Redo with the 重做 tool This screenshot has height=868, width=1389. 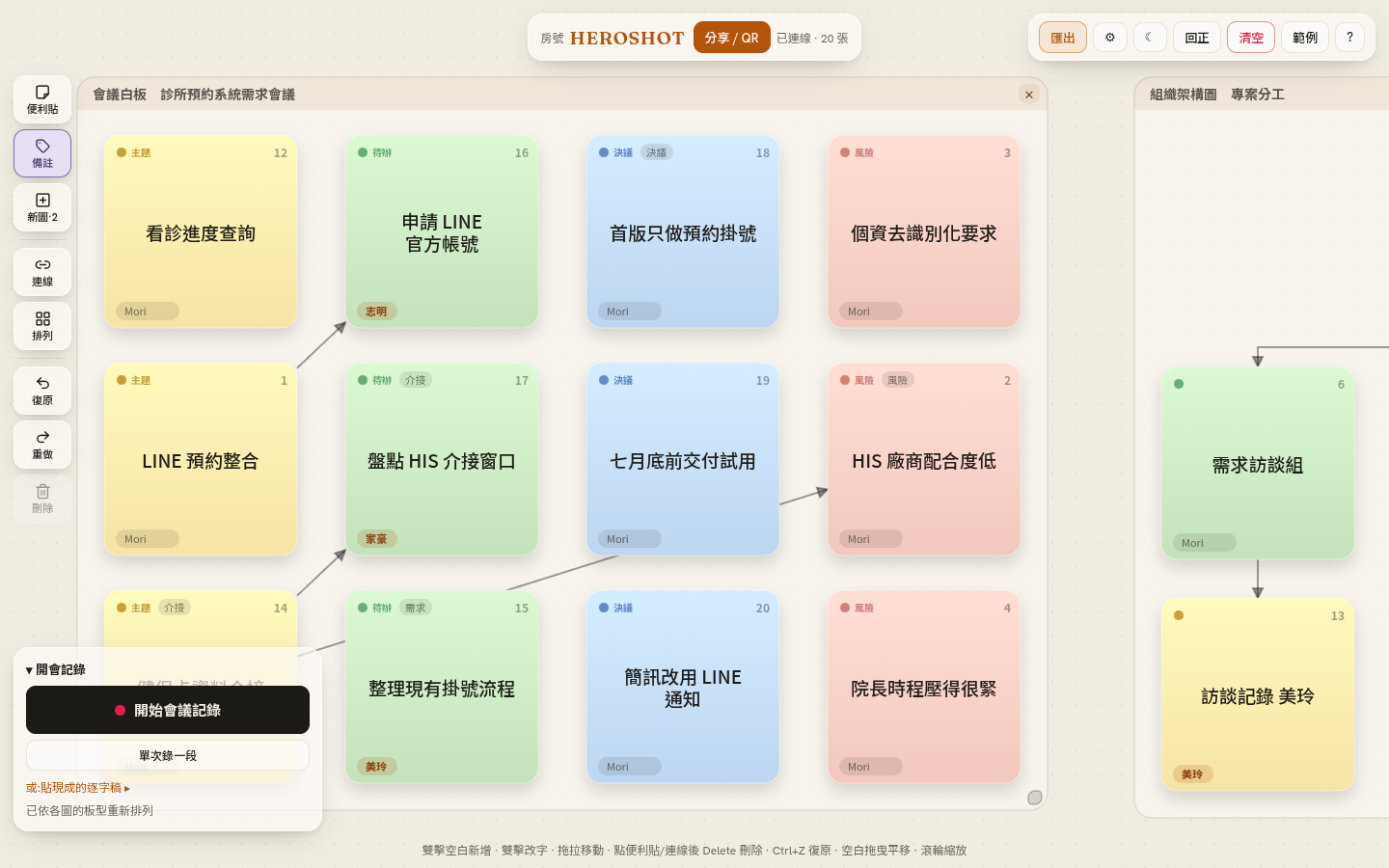42,445
